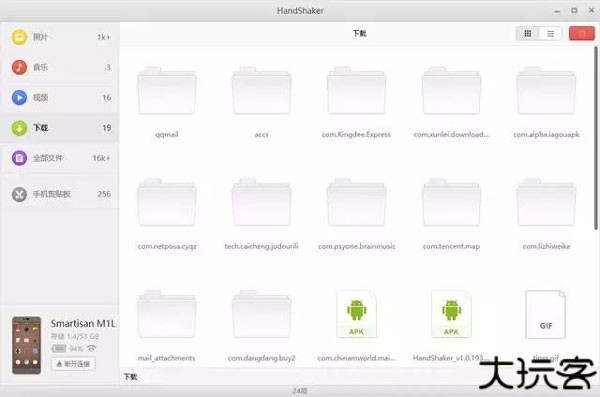Viewport: 600px width, 397px height.
Task: Select the com.tencent.map folder
Action: click(x=451, y=202)
